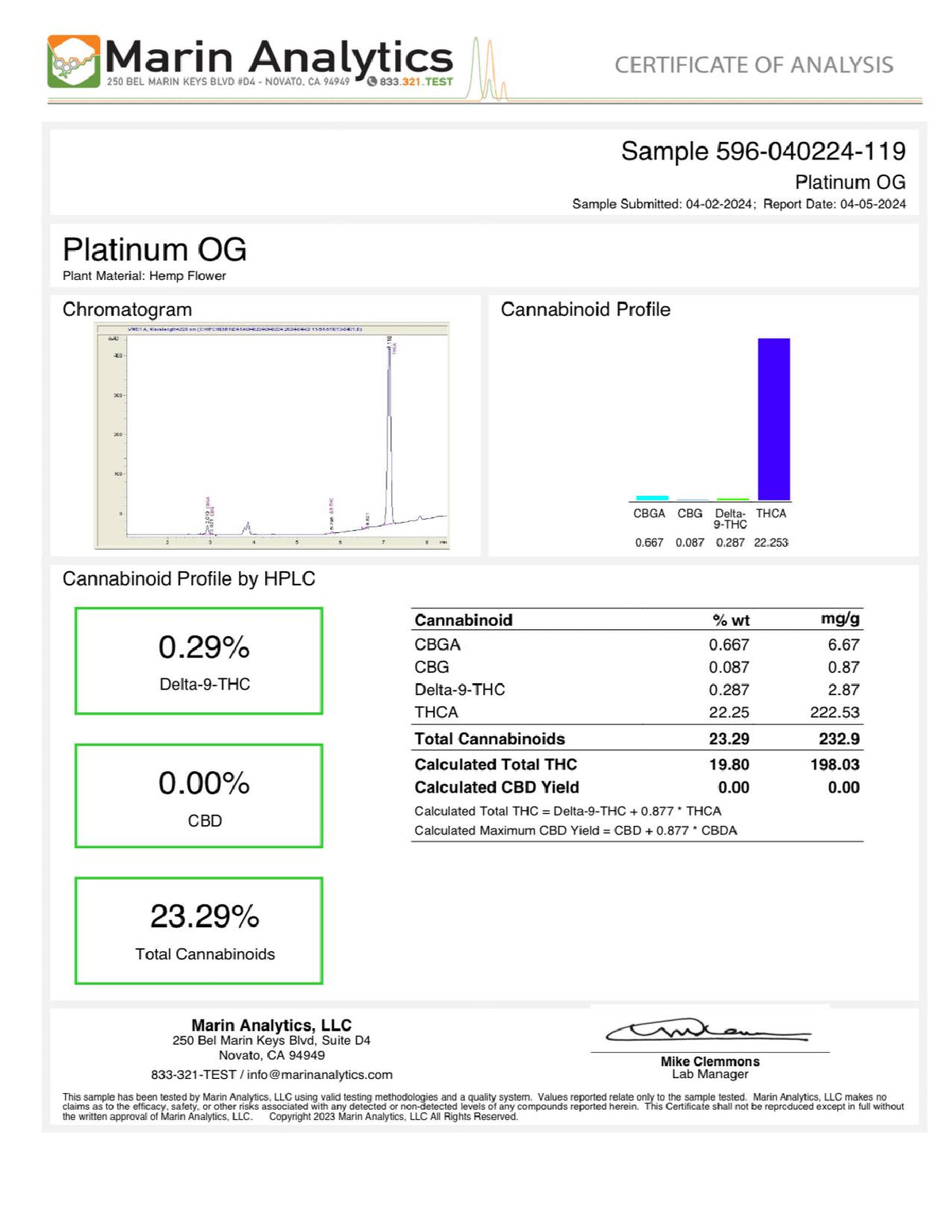Viewport: 952px width, 1232px height.
Task: Select the Sample 596-040224-119 title
Action: click(x=762, y=151)
